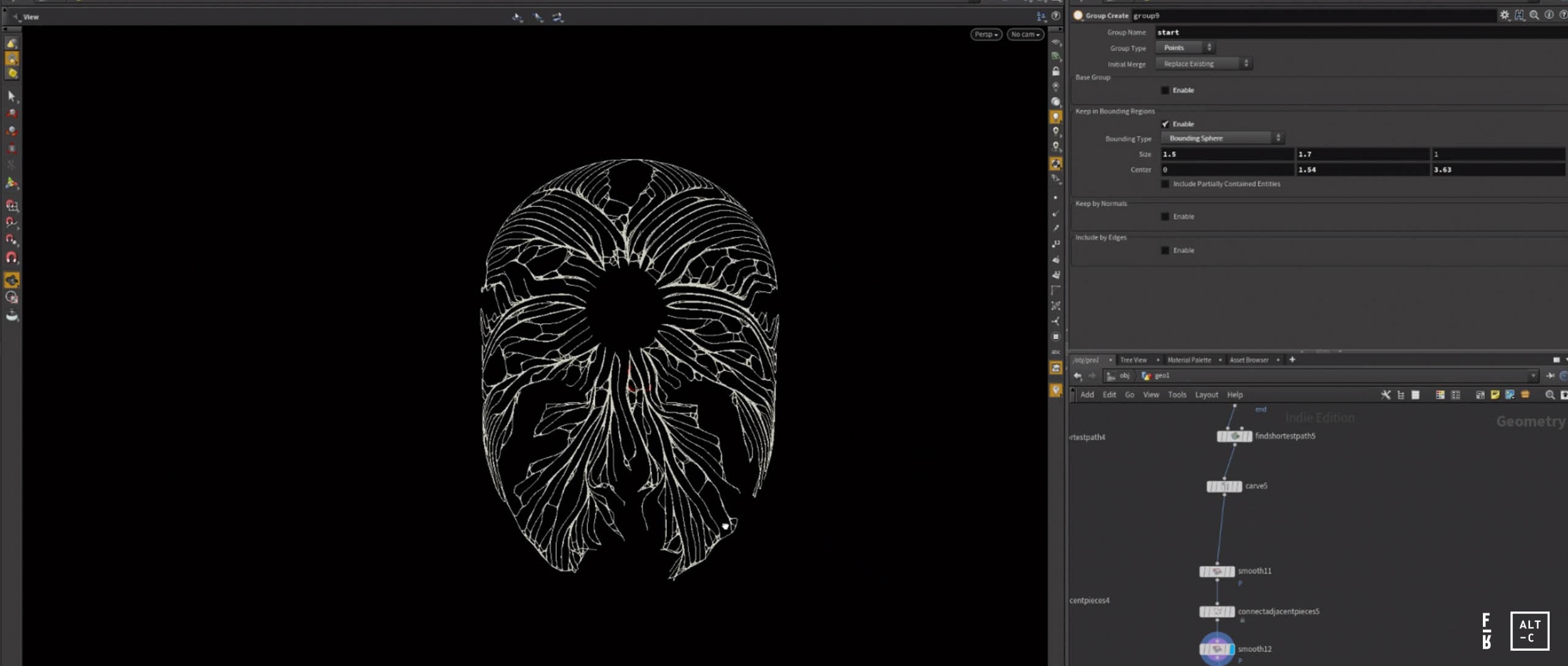Viewport: 1568px width, 666px height.
Task: Select the smooth12 node with display flag
Action: pos(1216,649)
